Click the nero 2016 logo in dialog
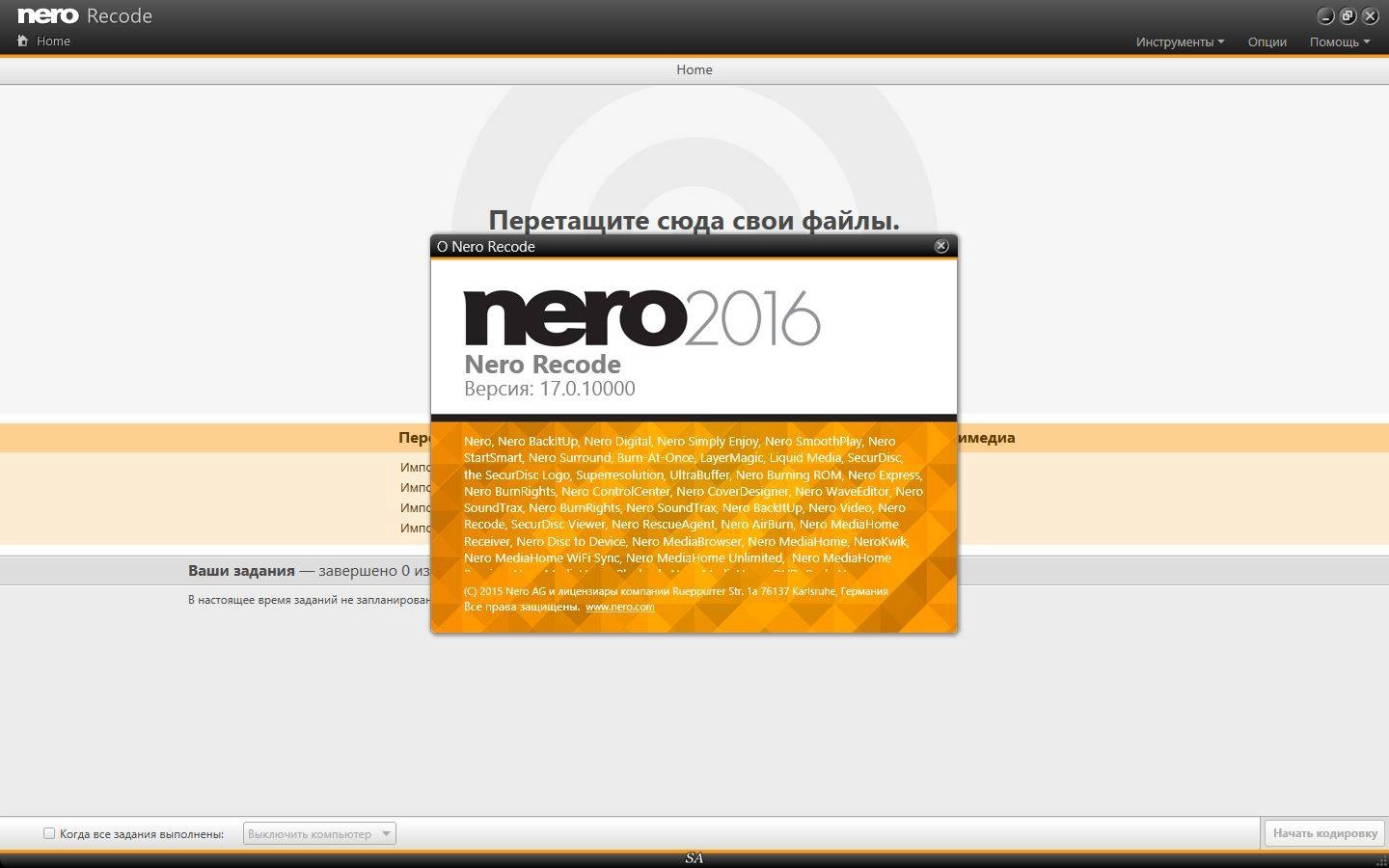The image size is (1389, 868). pyautogui.click(x=642, y=318)
